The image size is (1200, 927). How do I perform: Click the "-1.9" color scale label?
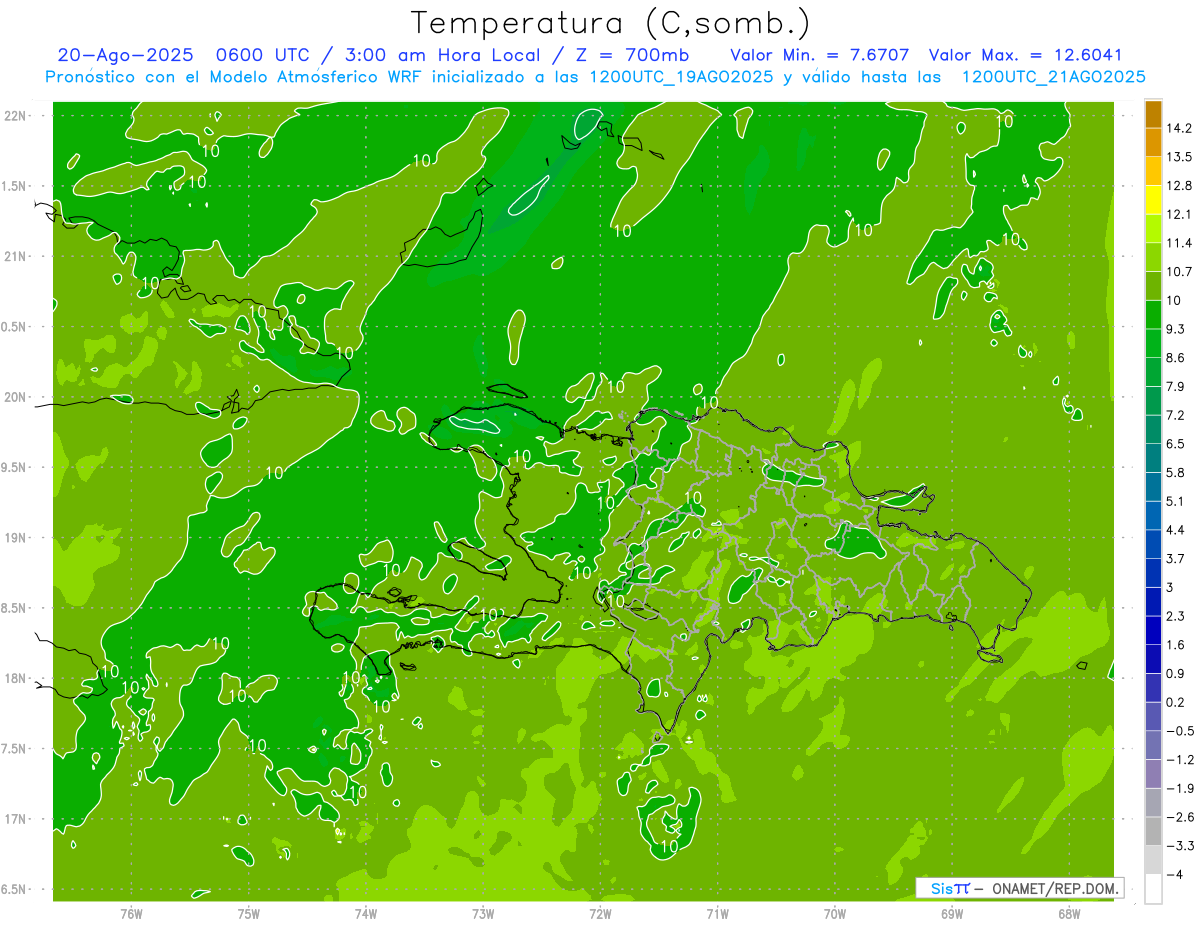(x=1180, y=788)
